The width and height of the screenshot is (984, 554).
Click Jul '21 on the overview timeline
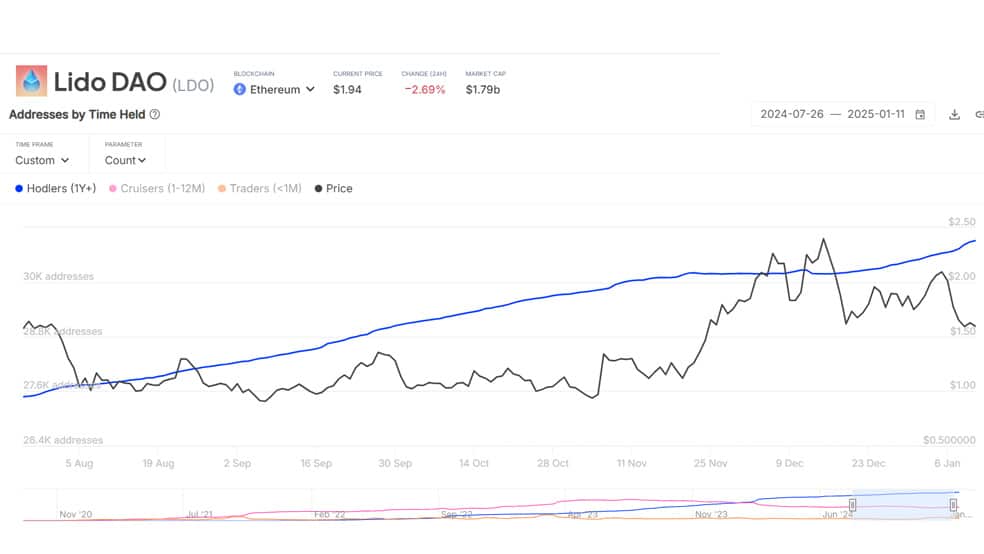tap(200, 514)
